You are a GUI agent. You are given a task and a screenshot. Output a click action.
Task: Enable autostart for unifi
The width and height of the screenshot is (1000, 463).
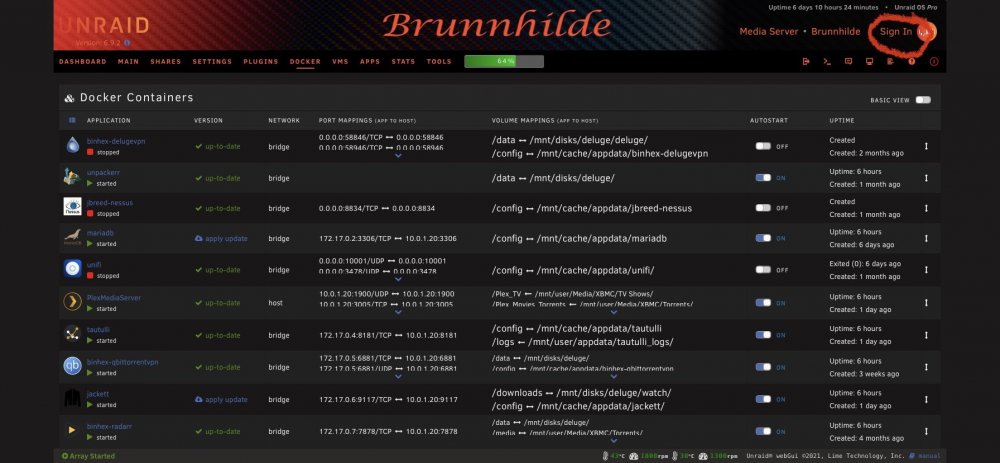pos(763,270)
